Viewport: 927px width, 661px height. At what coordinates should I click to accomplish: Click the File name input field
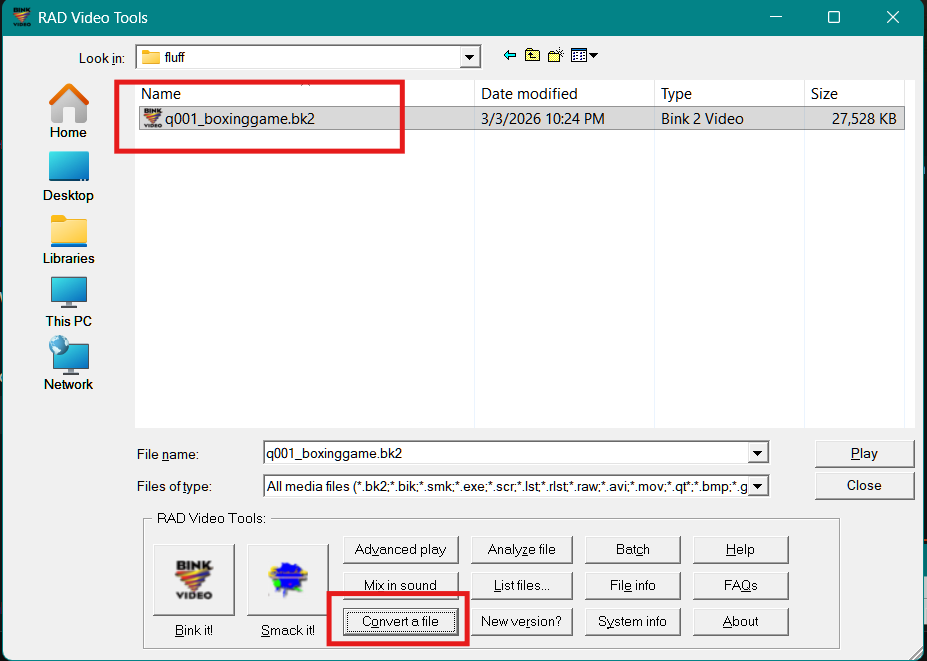pyautogui.click(x=505, y=453)
